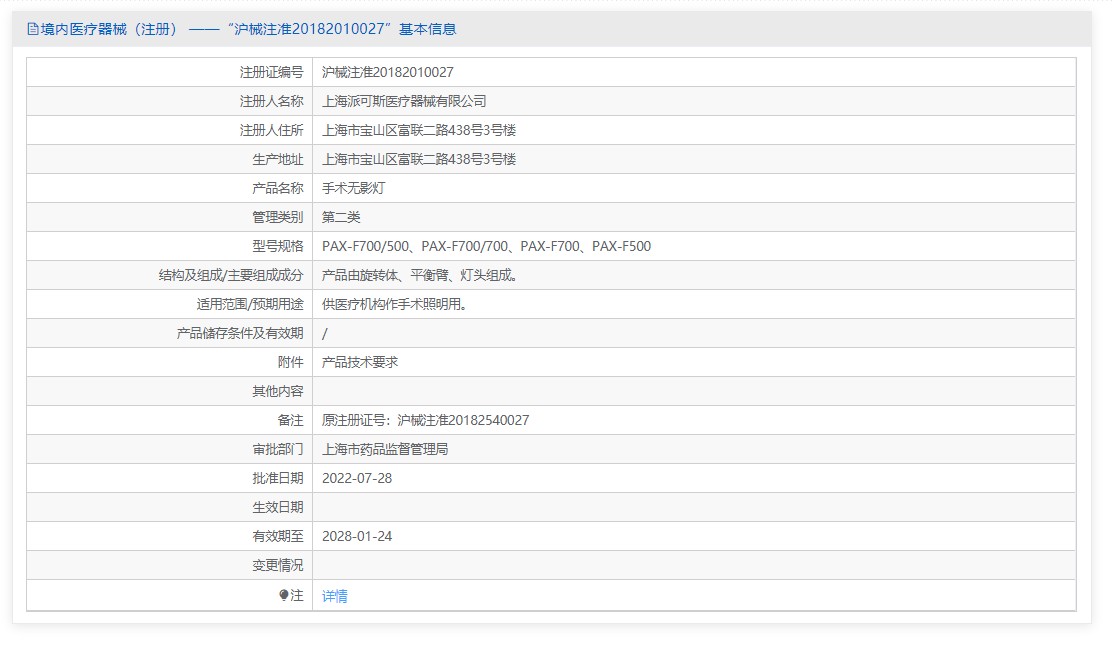Select registration number 沪械注准20182010027 in table
The width and height of the screenshot is (1112, 649).
point(387,72)
